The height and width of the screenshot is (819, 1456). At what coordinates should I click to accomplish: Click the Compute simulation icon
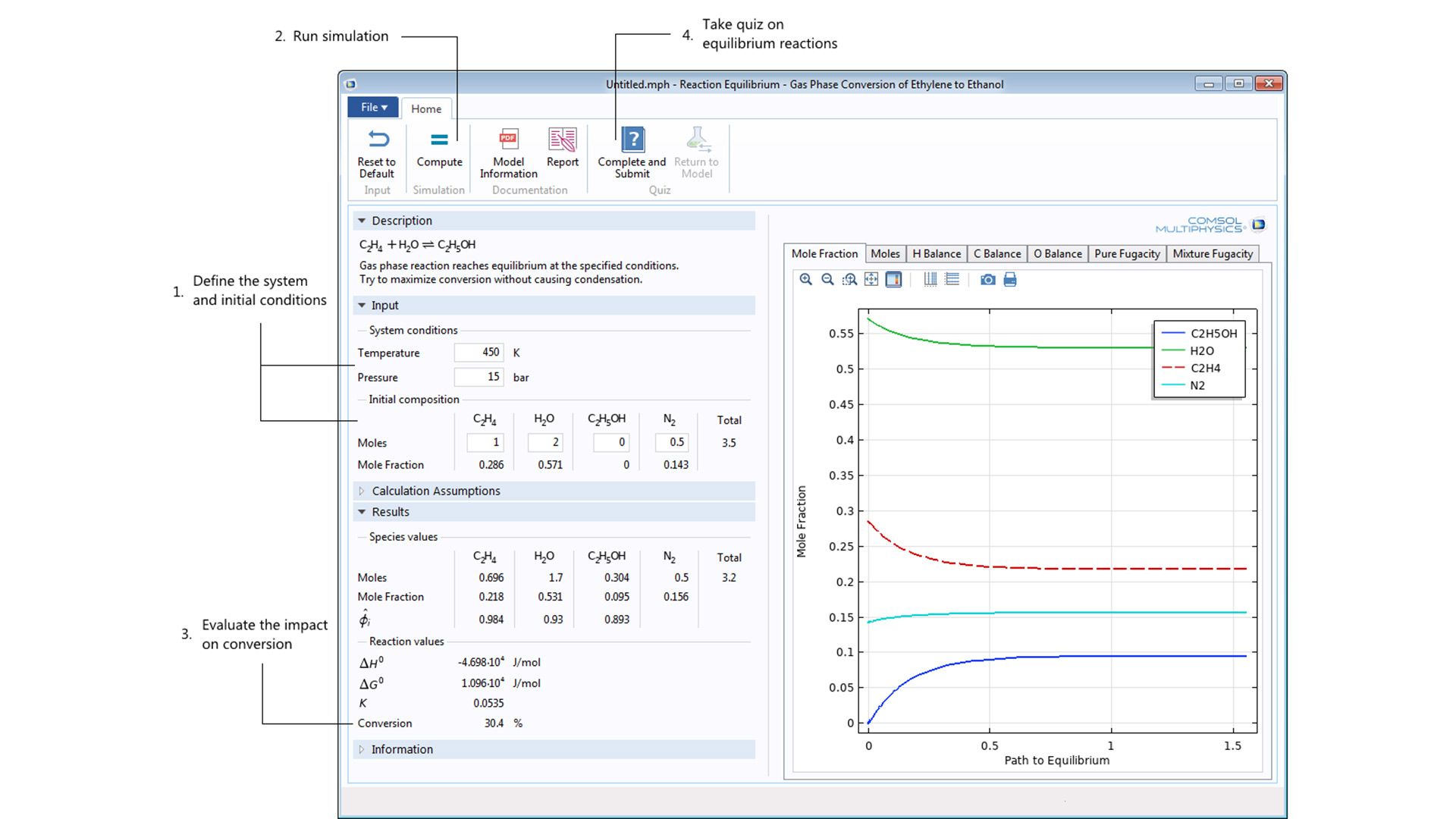(x=439, y=149)
